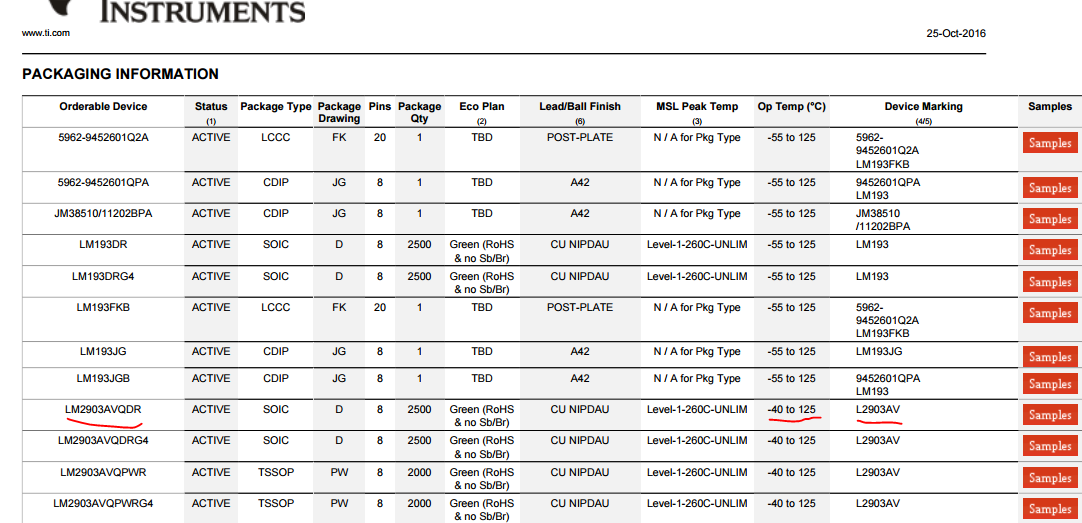Viewport: 1082px width, 523px height.
Task: Select orderable device LM193DR
Action: click(x=104, y=244)
